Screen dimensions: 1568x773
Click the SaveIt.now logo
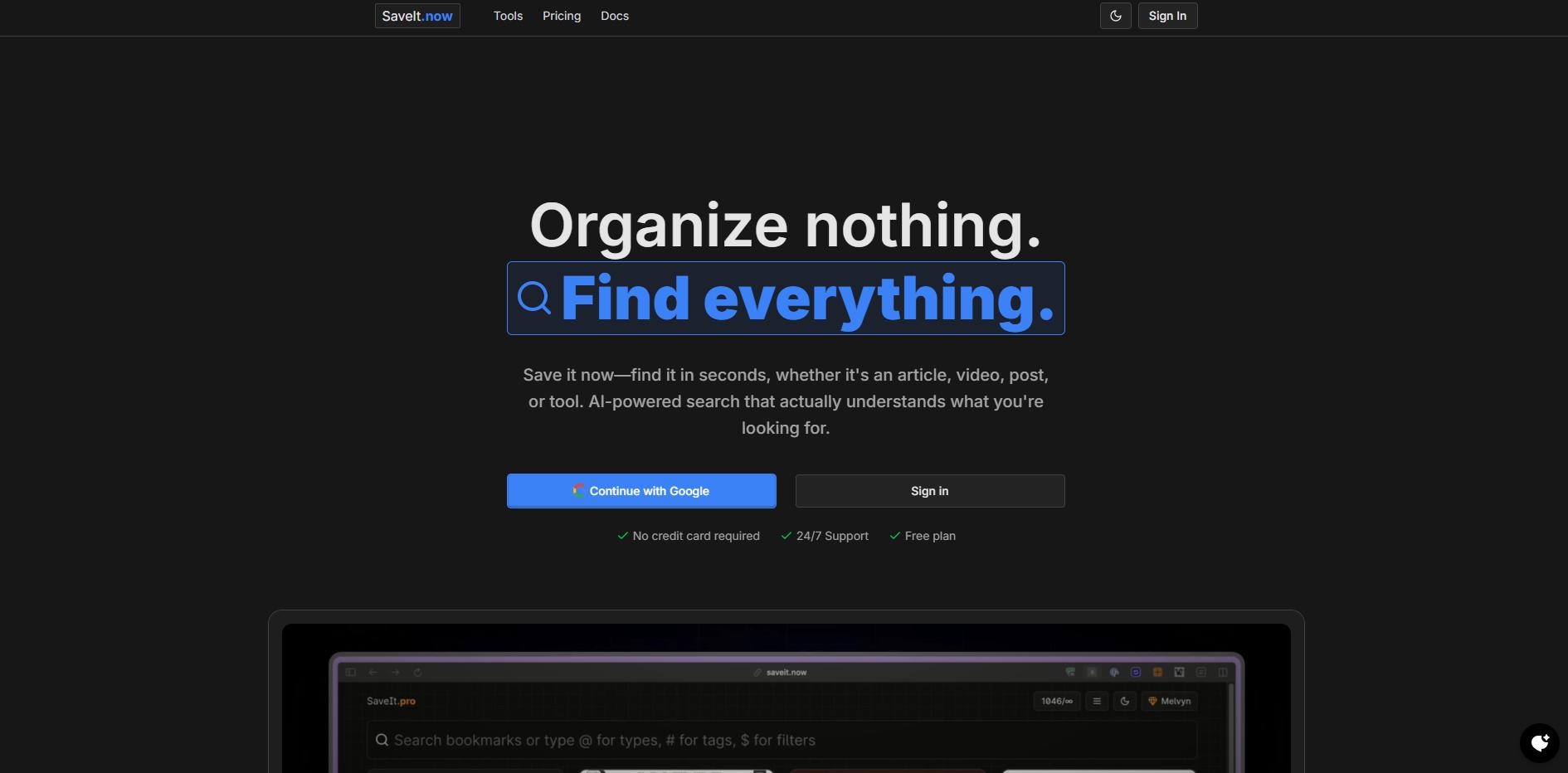click(x=417, y=16)
